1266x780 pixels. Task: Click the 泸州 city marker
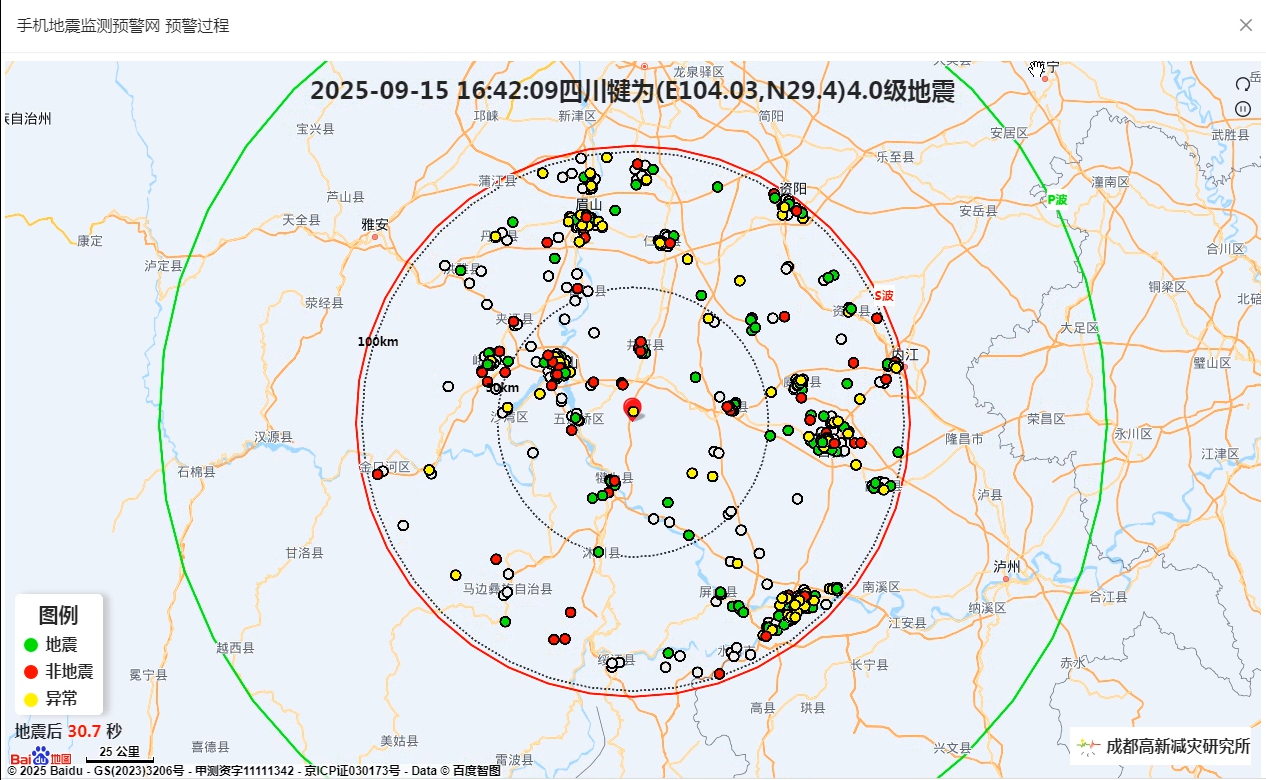(x=1007, y=578)
